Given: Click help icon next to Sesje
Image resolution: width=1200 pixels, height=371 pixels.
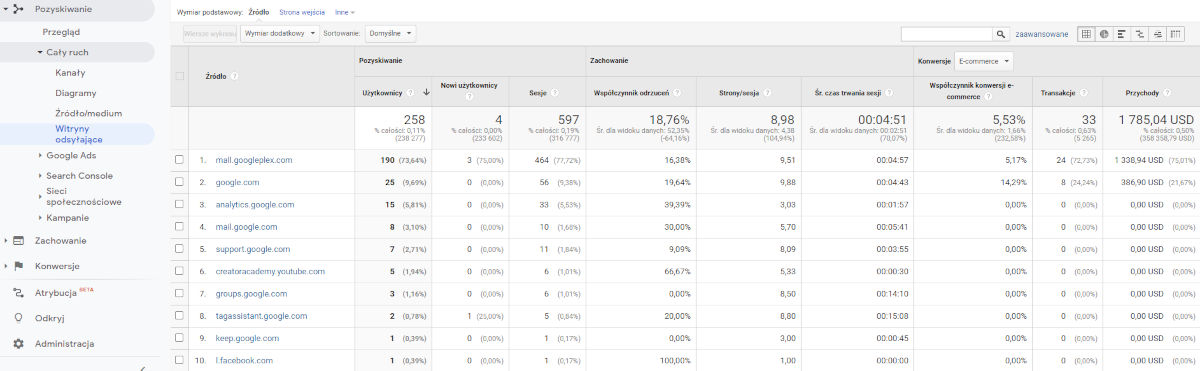Looking at the screenshot, I should coord(556,92).
